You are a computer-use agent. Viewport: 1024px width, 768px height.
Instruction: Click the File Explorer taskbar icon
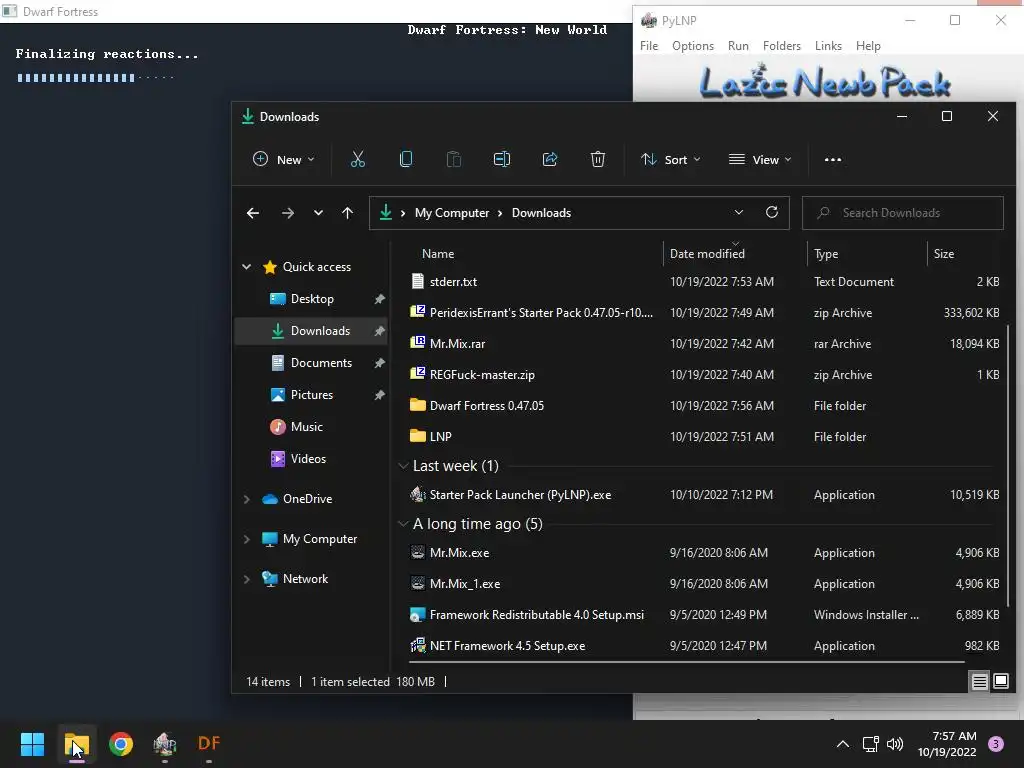click(76, 744)
